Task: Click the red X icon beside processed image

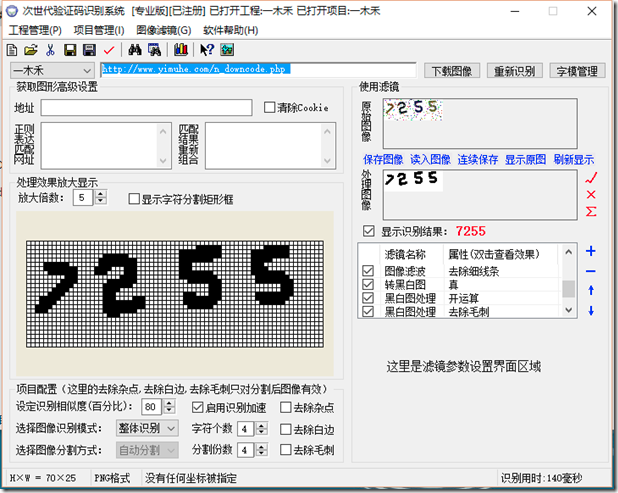Action: coord(592,194)
